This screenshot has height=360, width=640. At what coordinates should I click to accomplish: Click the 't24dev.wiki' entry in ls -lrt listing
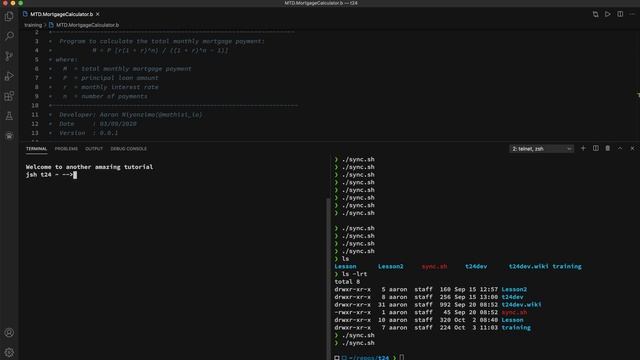coord(521,304)
